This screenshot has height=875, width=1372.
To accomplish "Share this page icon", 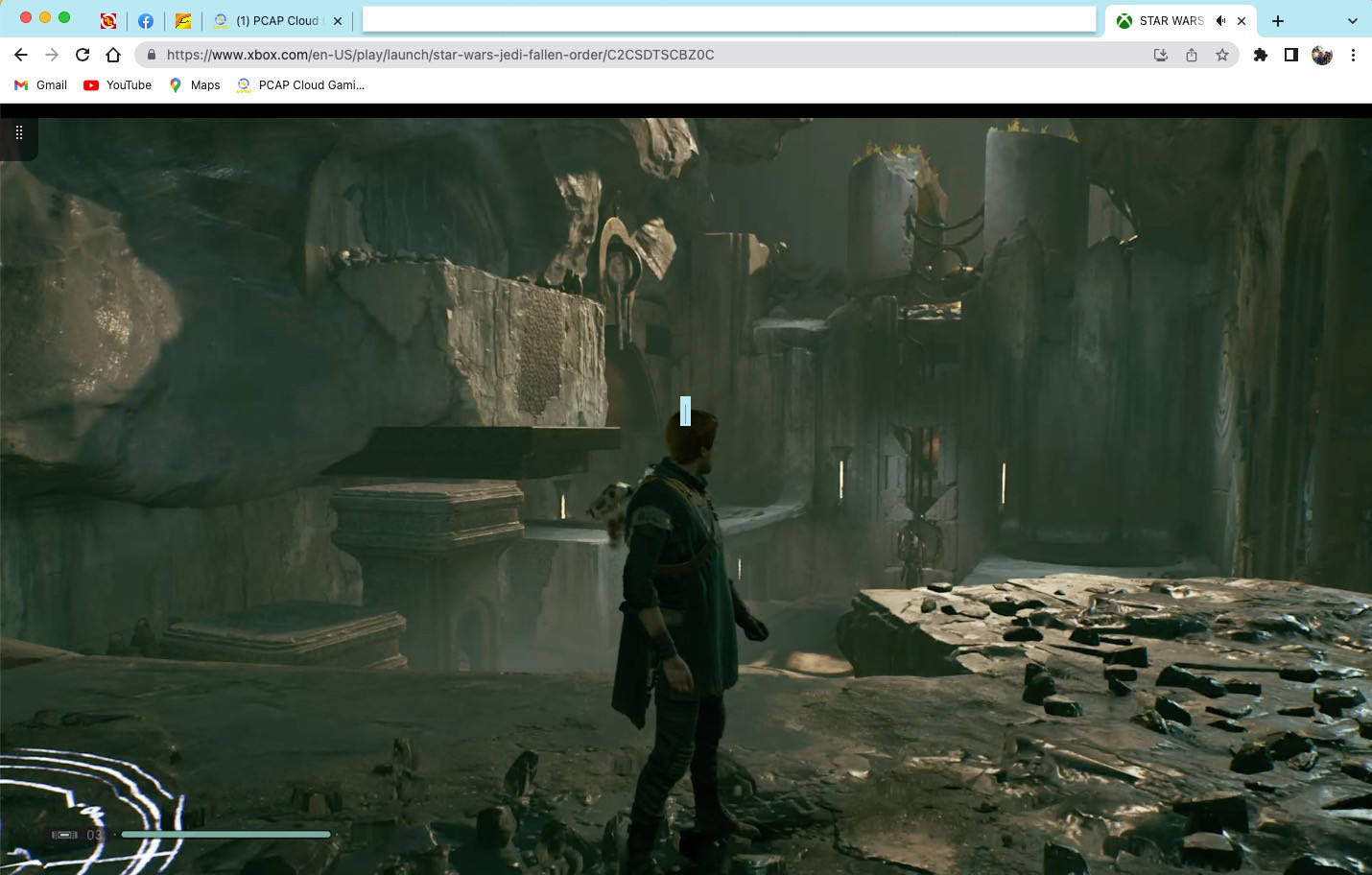I will (x=1192, y=55).
